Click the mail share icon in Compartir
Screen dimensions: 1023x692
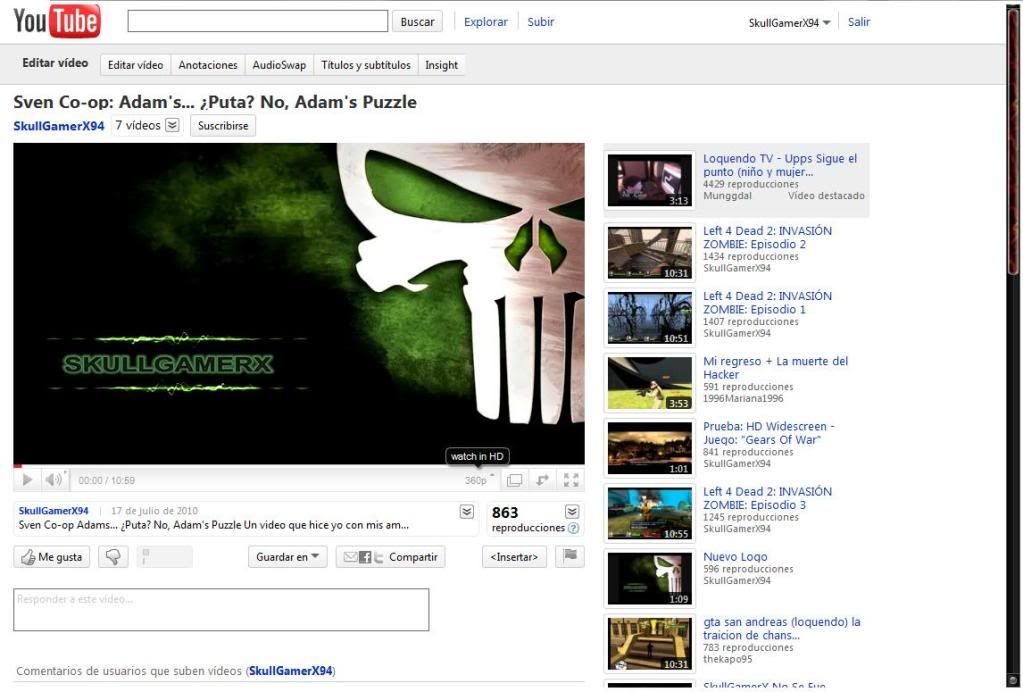click(x=350, y=557)
